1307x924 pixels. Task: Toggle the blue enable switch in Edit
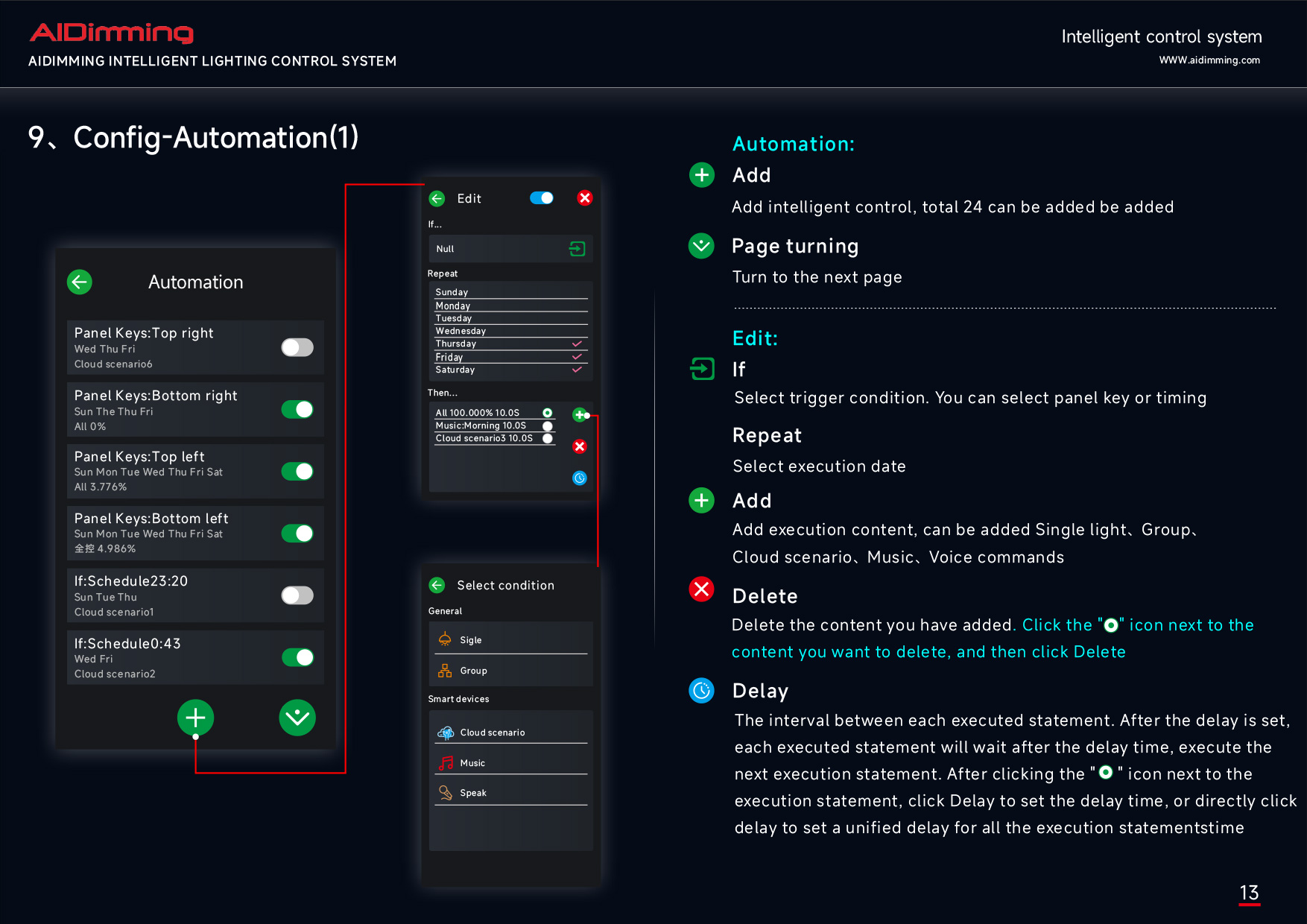click(542, 197)
